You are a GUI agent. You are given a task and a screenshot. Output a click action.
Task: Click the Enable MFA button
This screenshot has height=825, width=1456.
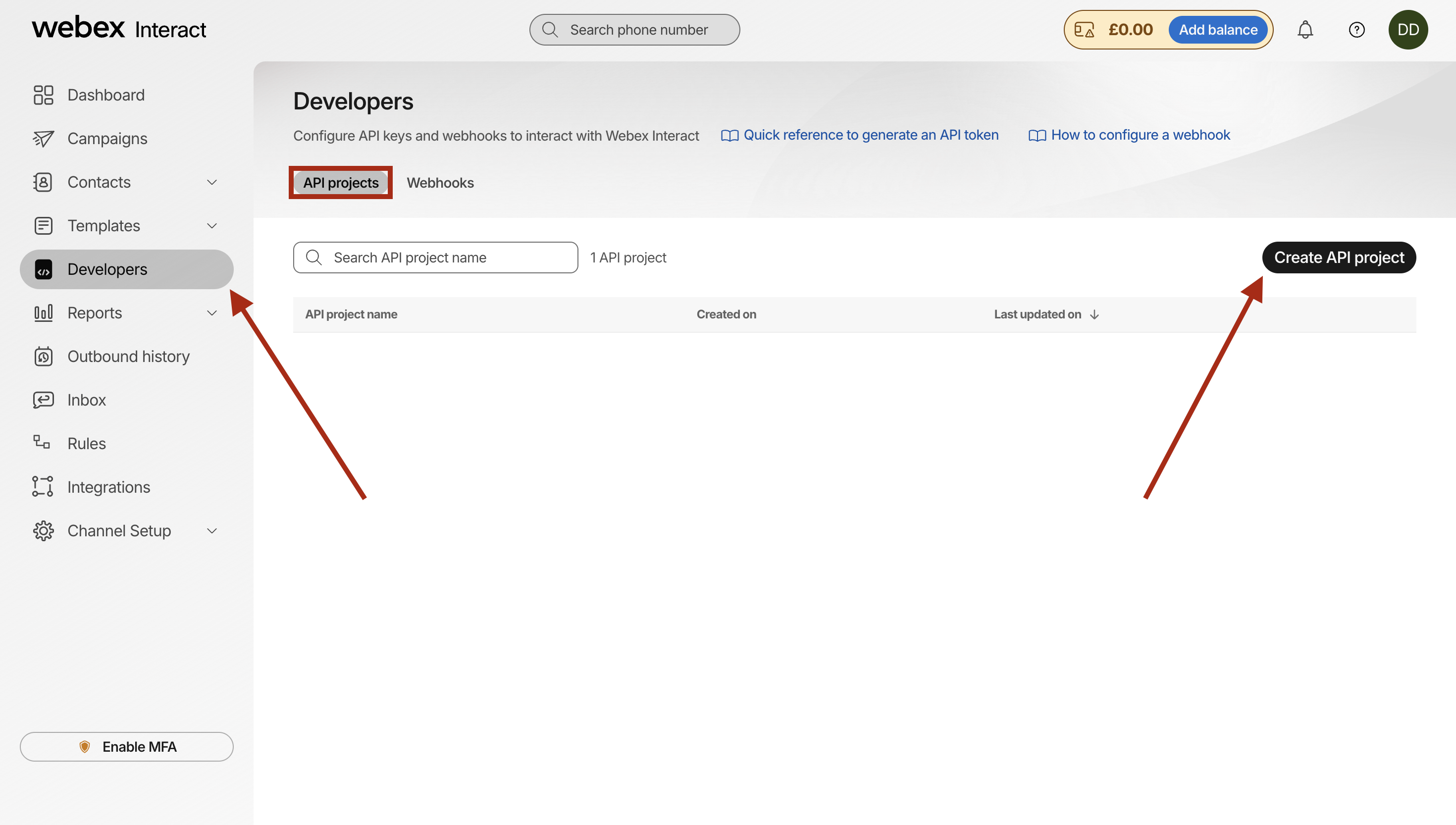[x=126, y=747]
